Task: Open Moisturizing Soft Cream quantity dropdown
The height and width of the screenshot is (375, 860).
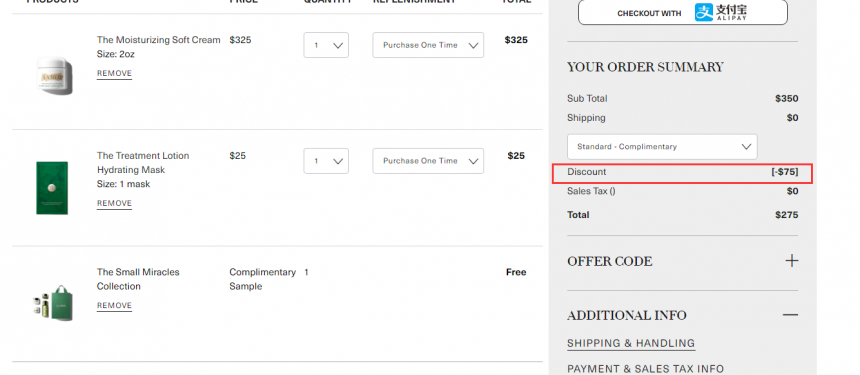Action: tap(326, 45)
